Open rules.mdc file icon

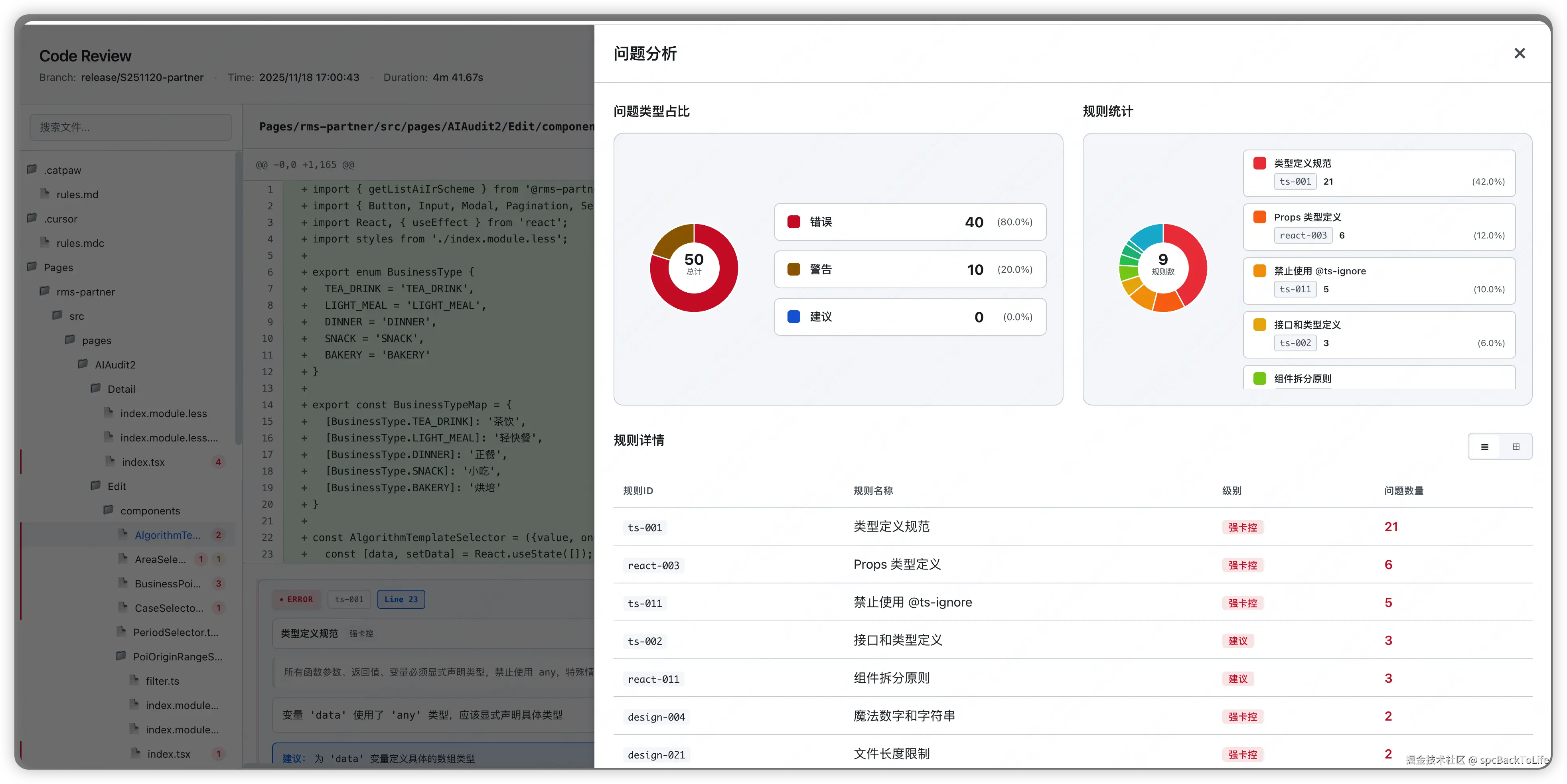click(45, 243)
